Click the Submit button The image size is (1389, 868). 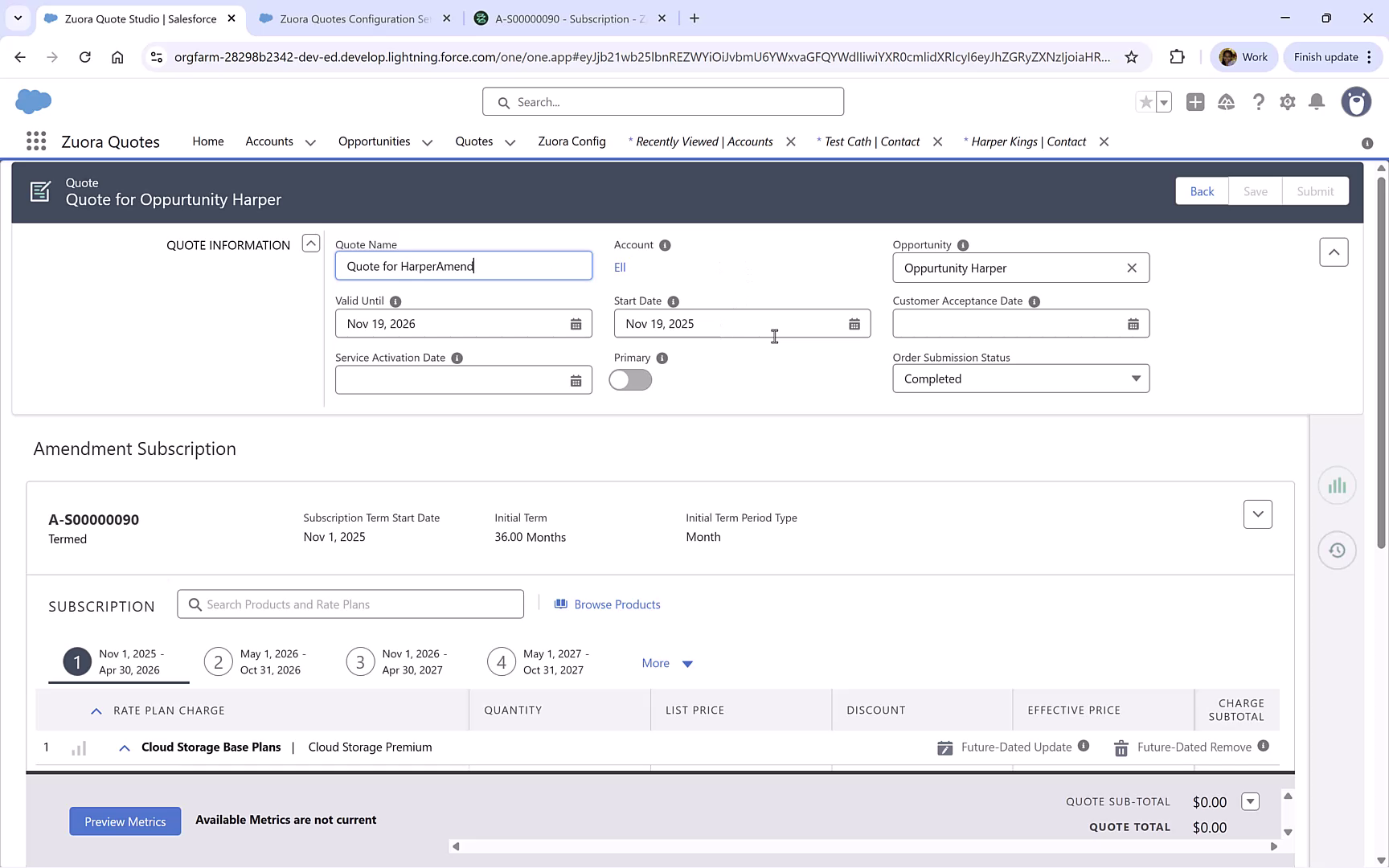(1315, 190)
